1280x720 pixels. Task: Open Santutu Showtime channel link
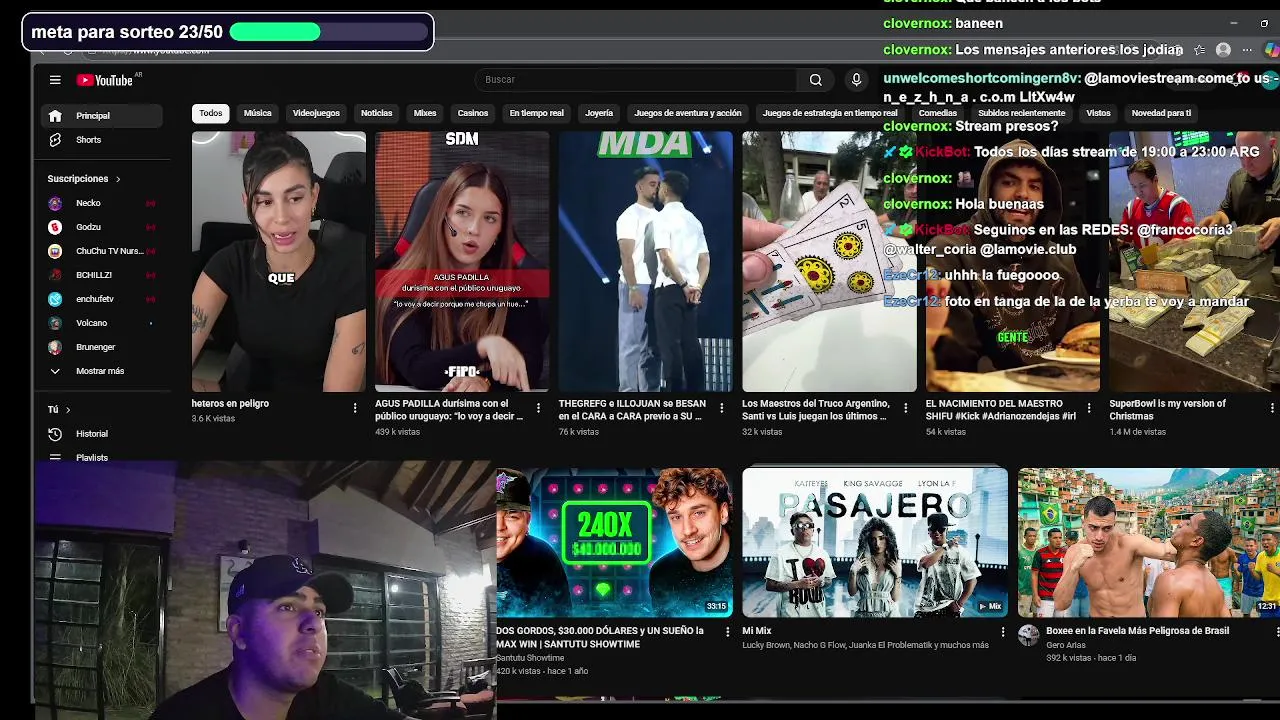coord(530,658)
